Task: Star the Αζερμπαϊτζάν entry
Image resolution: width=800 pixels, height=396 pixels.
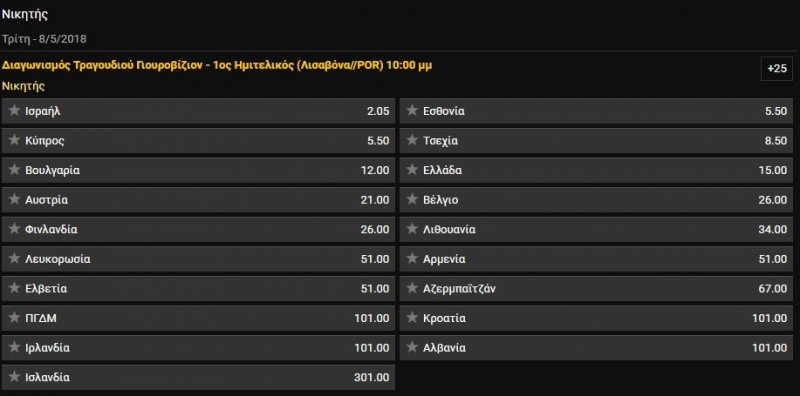Action: (412, 288)
